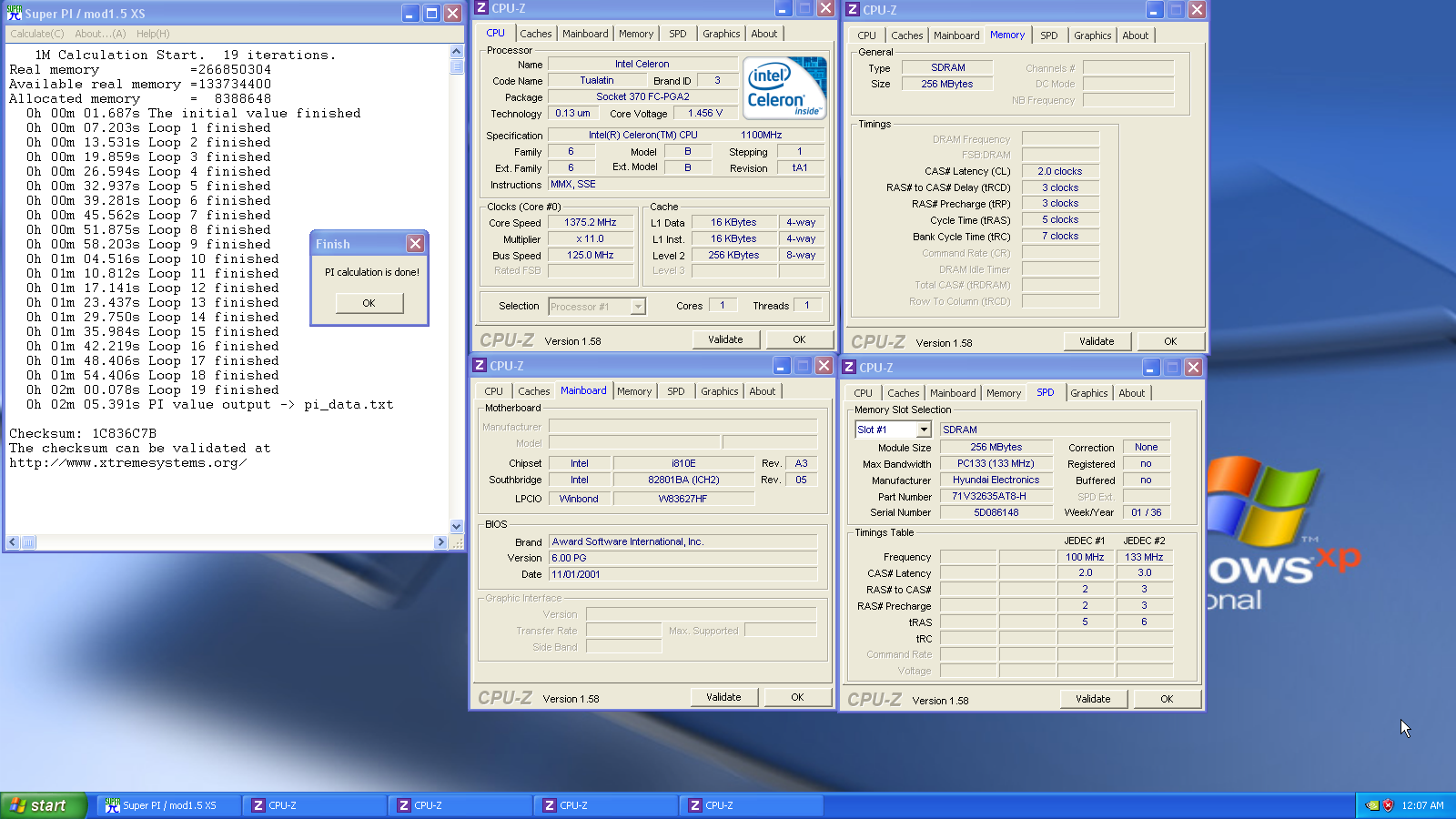Click Super PI vertical scrollbar down arrow

[x=457, y=526]
